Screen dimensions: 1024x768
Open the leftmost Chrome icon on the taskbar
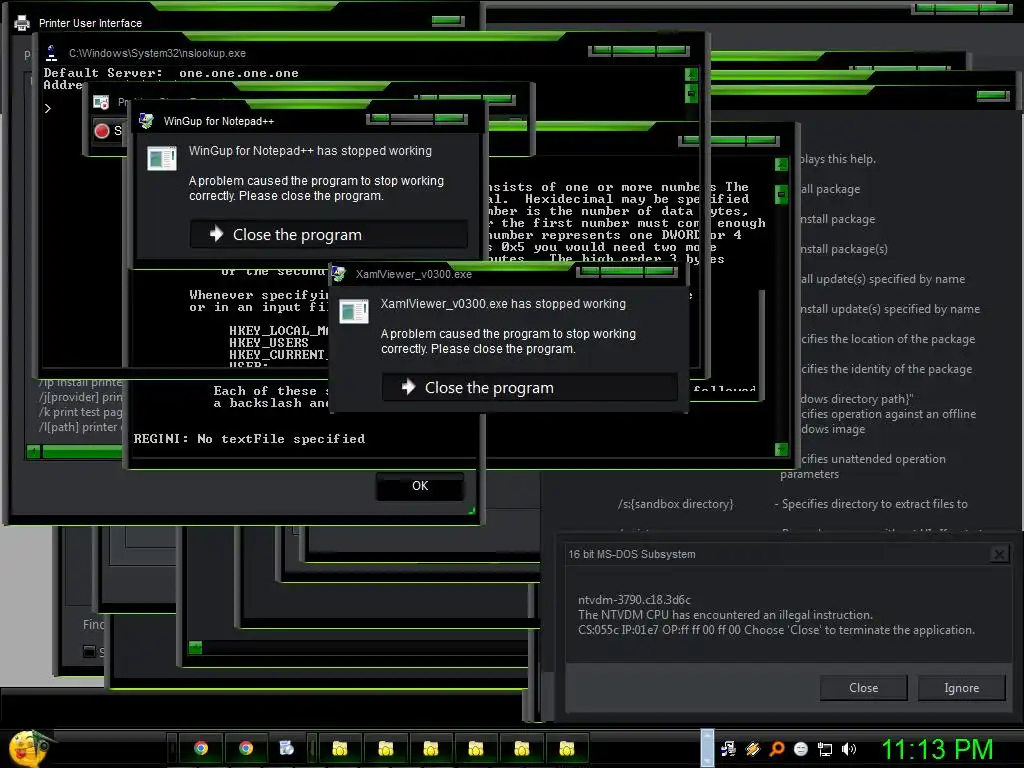coord(201,748)
